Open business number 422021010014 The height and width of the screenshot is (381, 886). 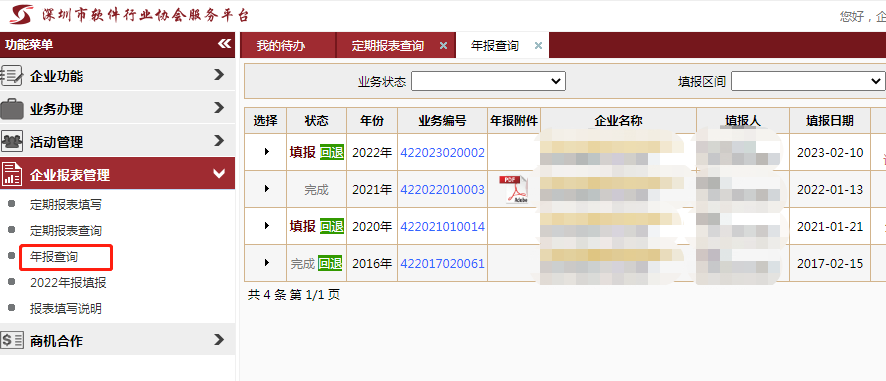(442, 227)
